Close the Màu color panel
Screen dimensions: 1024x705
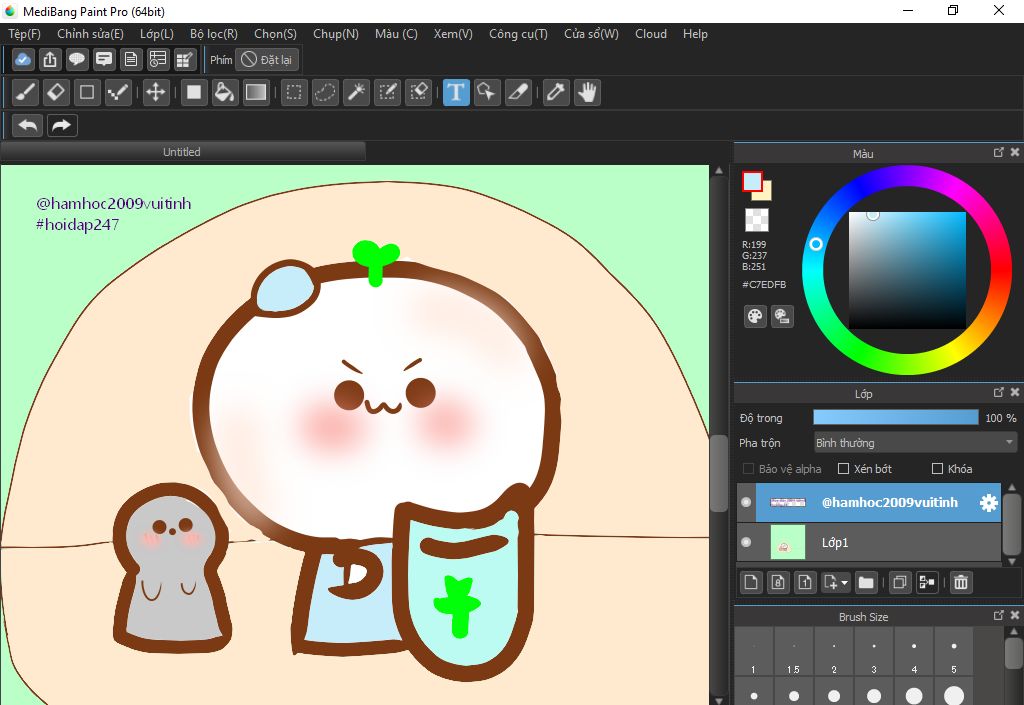coord(1014,152)
